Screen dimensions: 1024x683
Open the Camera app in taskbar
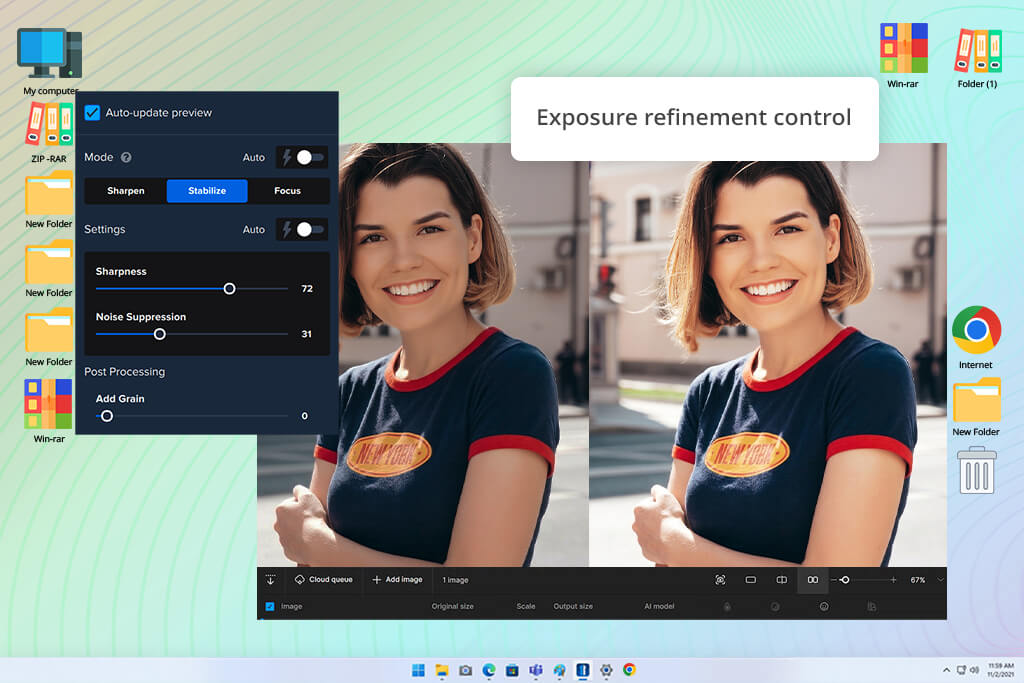pos(466,670)
